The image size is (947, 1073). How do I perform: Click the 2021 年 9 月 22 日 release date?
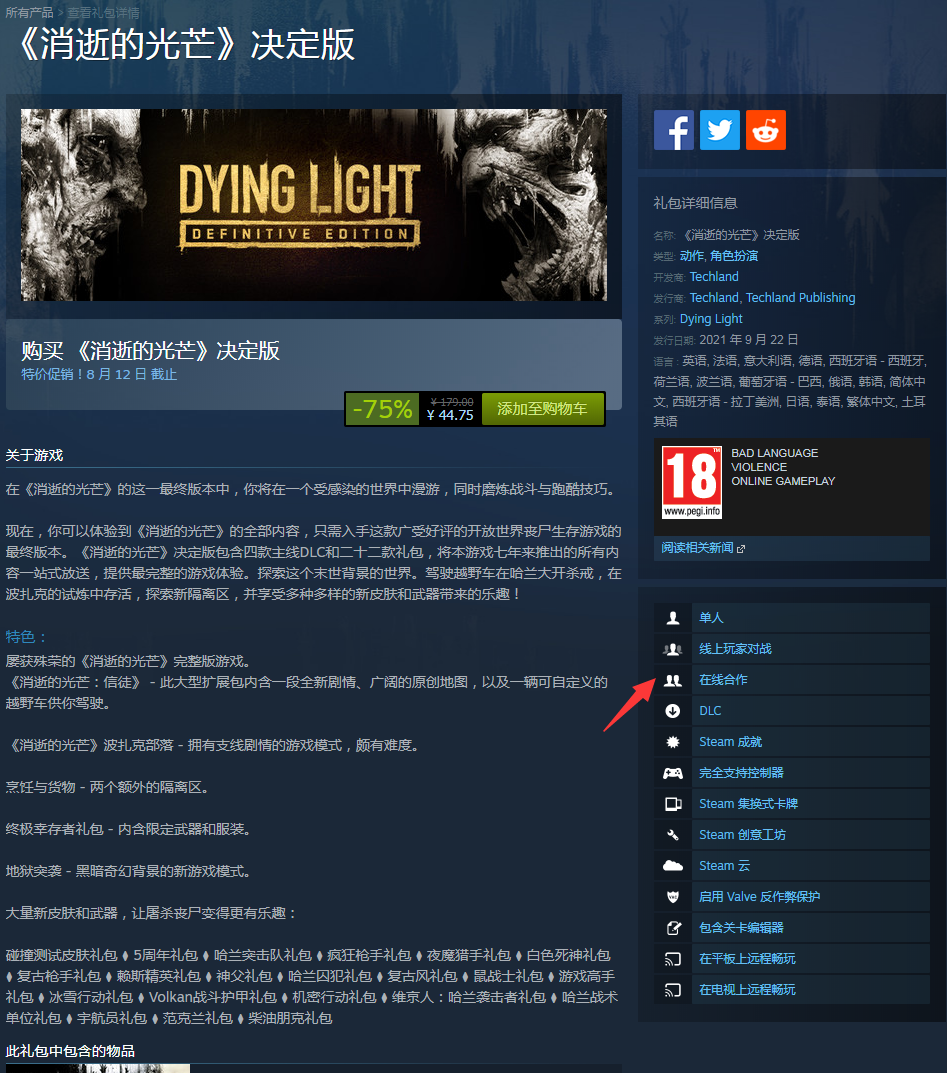click(749, 340)
